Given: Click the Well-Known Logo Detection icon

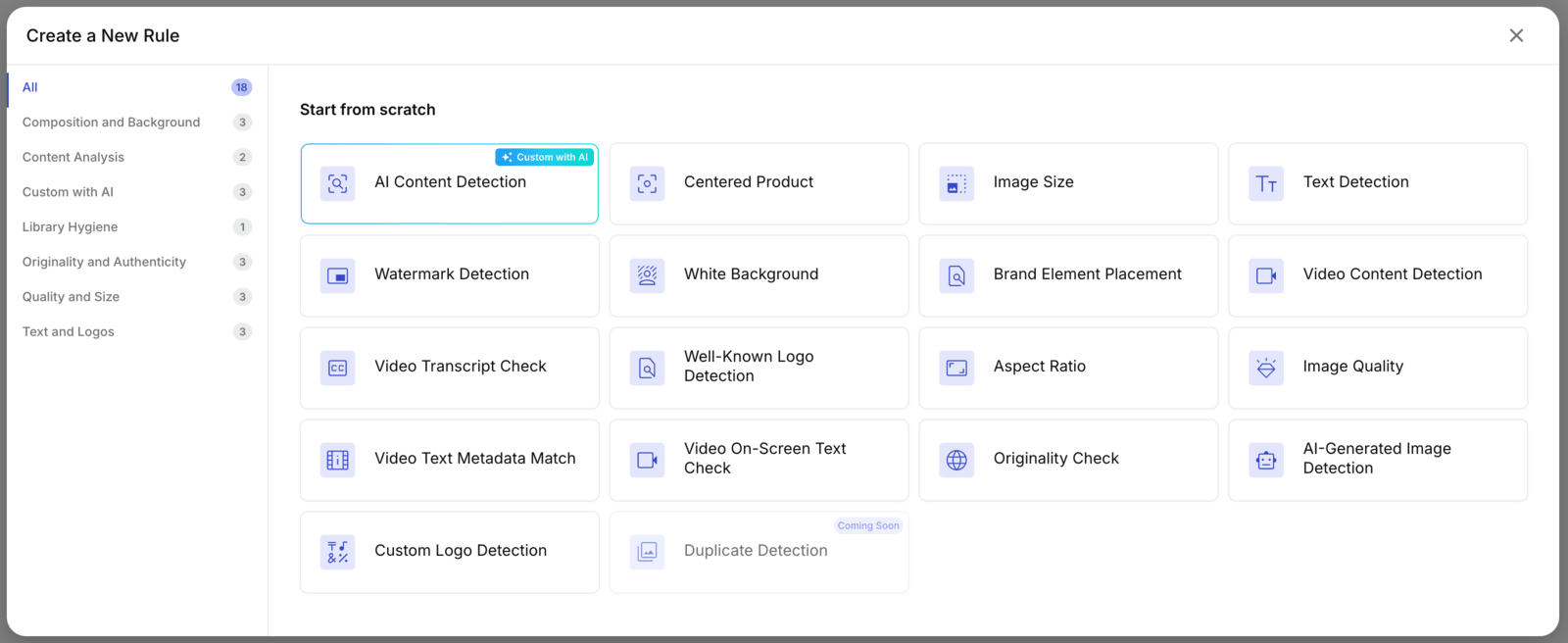Looking at the screenshot, I should pyautogui.click(x=648, y=368).
